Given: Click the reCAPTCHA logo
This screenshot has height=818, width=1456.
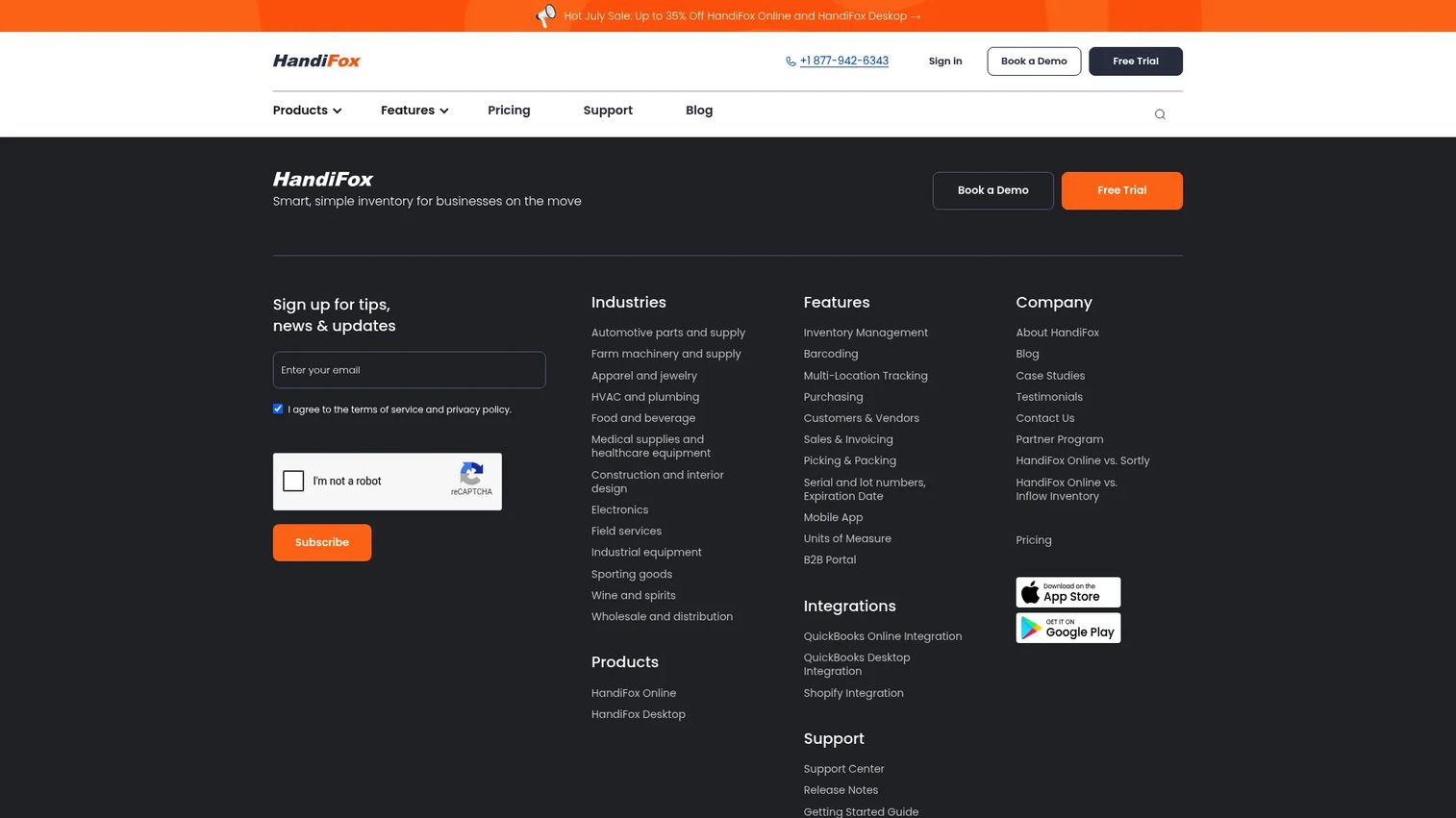Looking at the screenshot, I should tap(471, 474).
